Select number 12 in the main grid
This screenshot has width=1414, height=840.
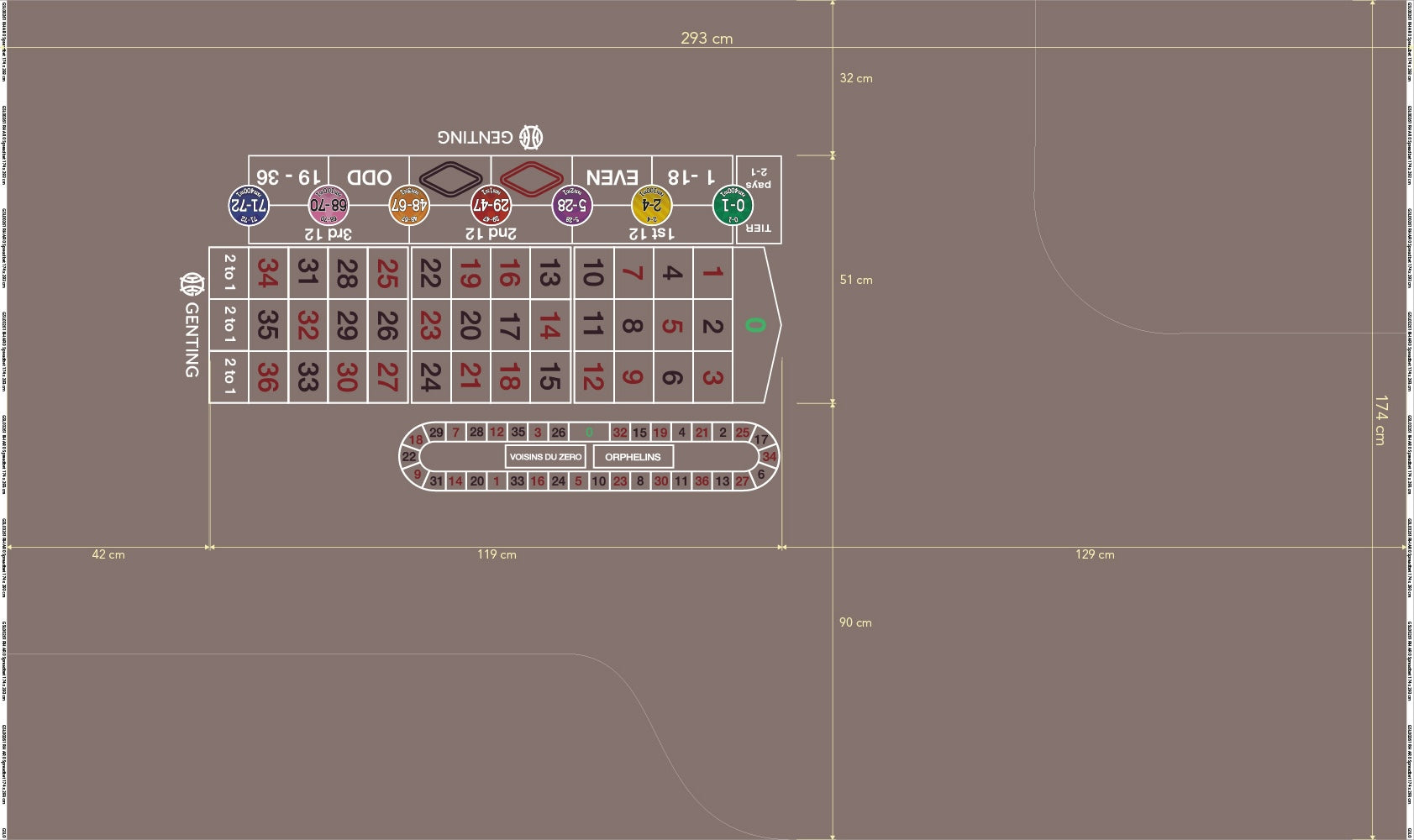click(x=592, y=376)
